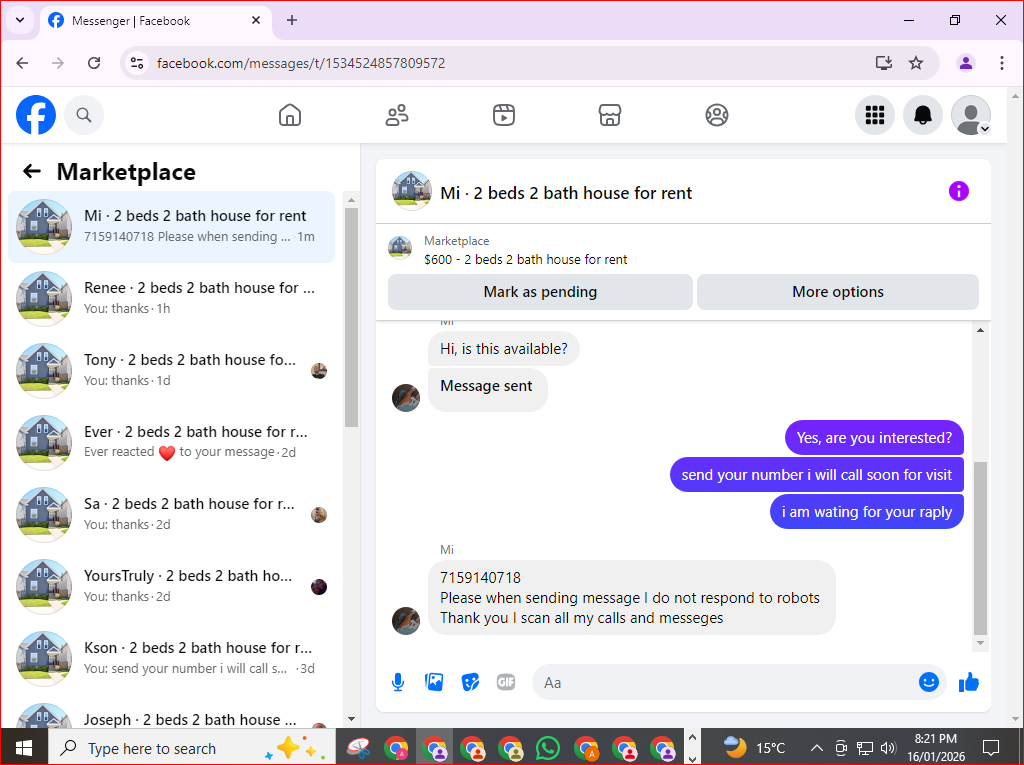Open the Chrome profile icon
The image size is (1024, 765).
point(966,63)
